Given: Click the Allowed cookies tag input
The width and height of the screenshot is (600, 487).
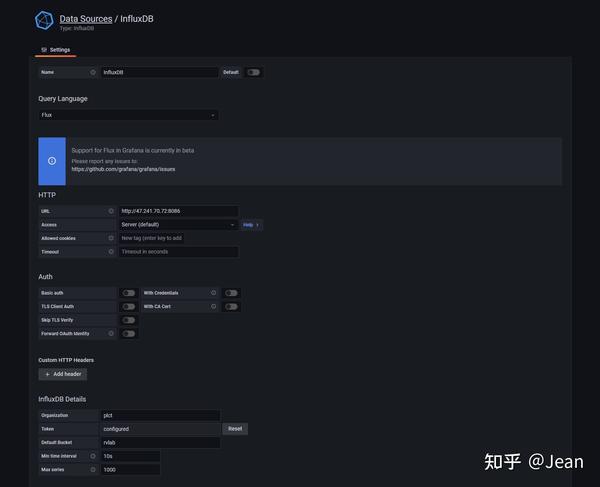Looking at the screenshot, I should click(x=152, y=238).
